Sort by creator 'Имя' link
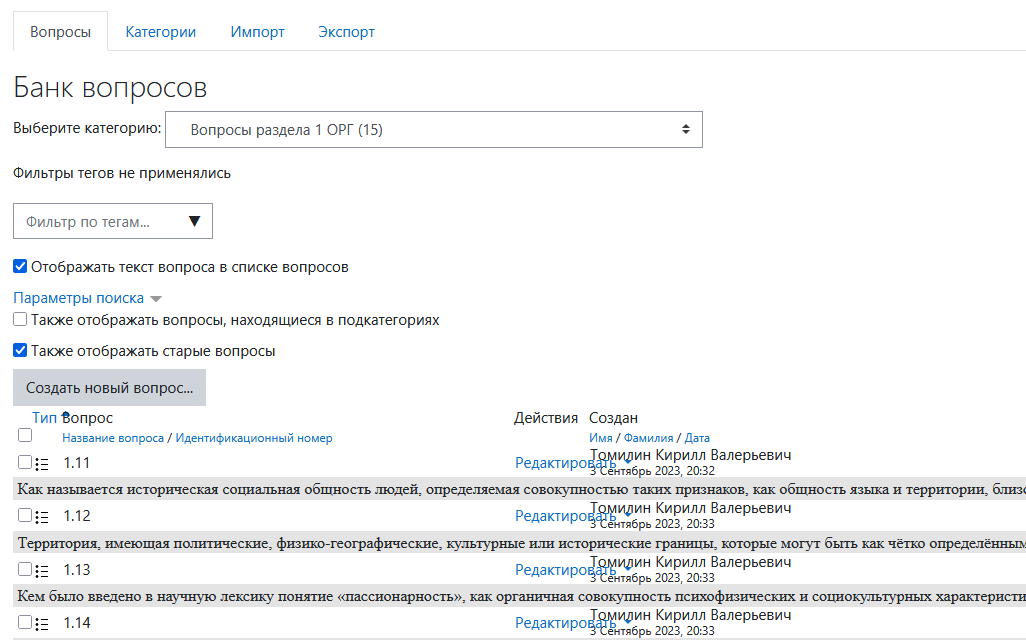 (x=601, y=438)
